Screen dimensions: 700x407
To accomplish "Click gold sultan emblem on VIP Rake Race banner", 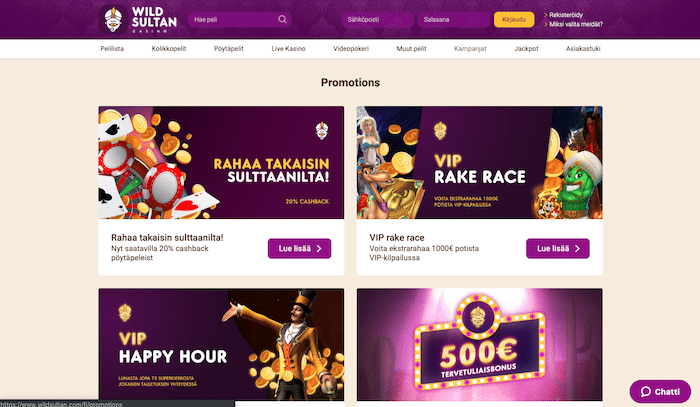I will (x=440, y=130).
